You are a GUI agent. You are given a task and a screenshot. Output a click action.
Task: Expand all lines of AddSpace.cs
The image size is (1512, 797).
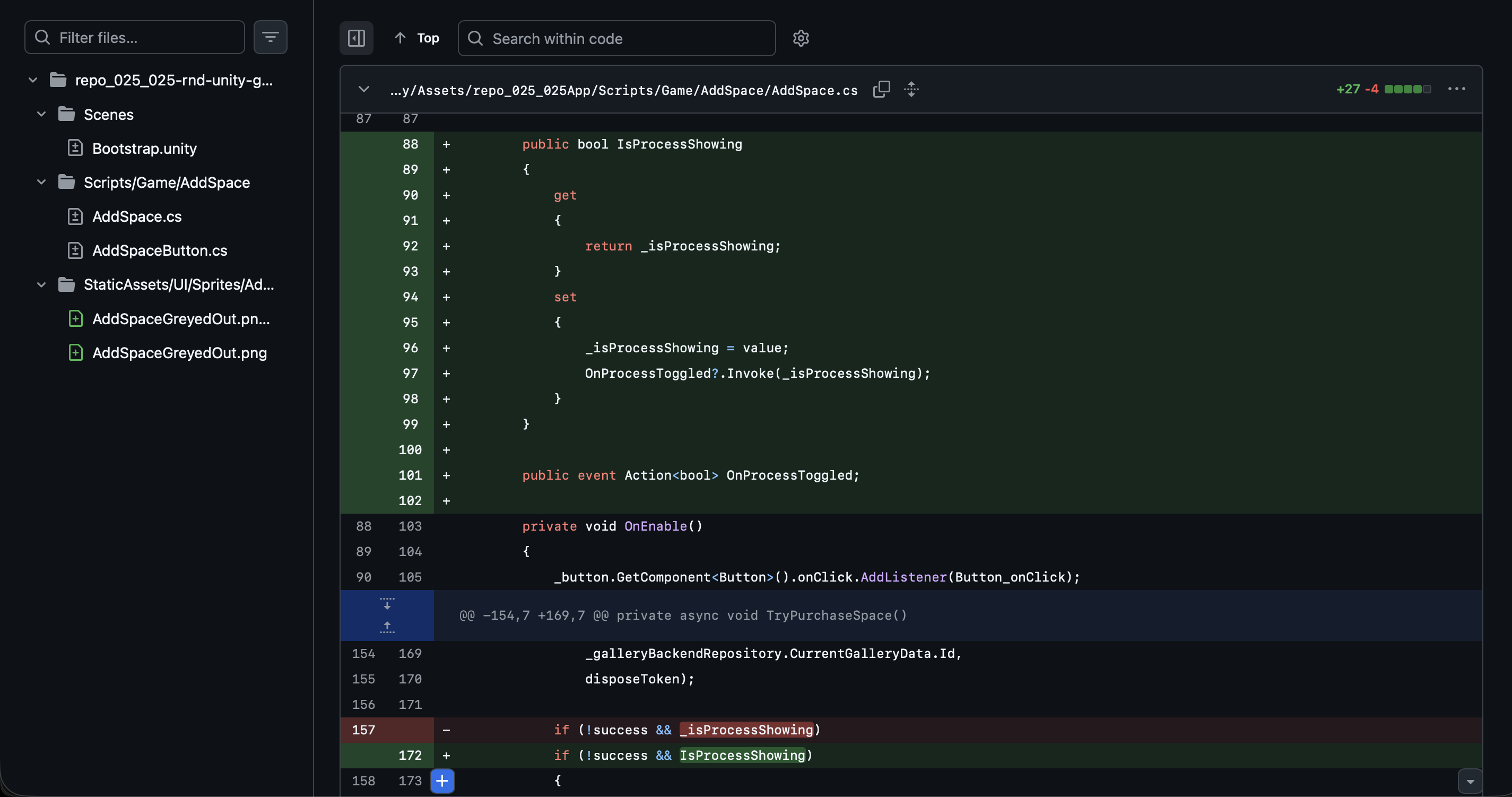[911, 89]
